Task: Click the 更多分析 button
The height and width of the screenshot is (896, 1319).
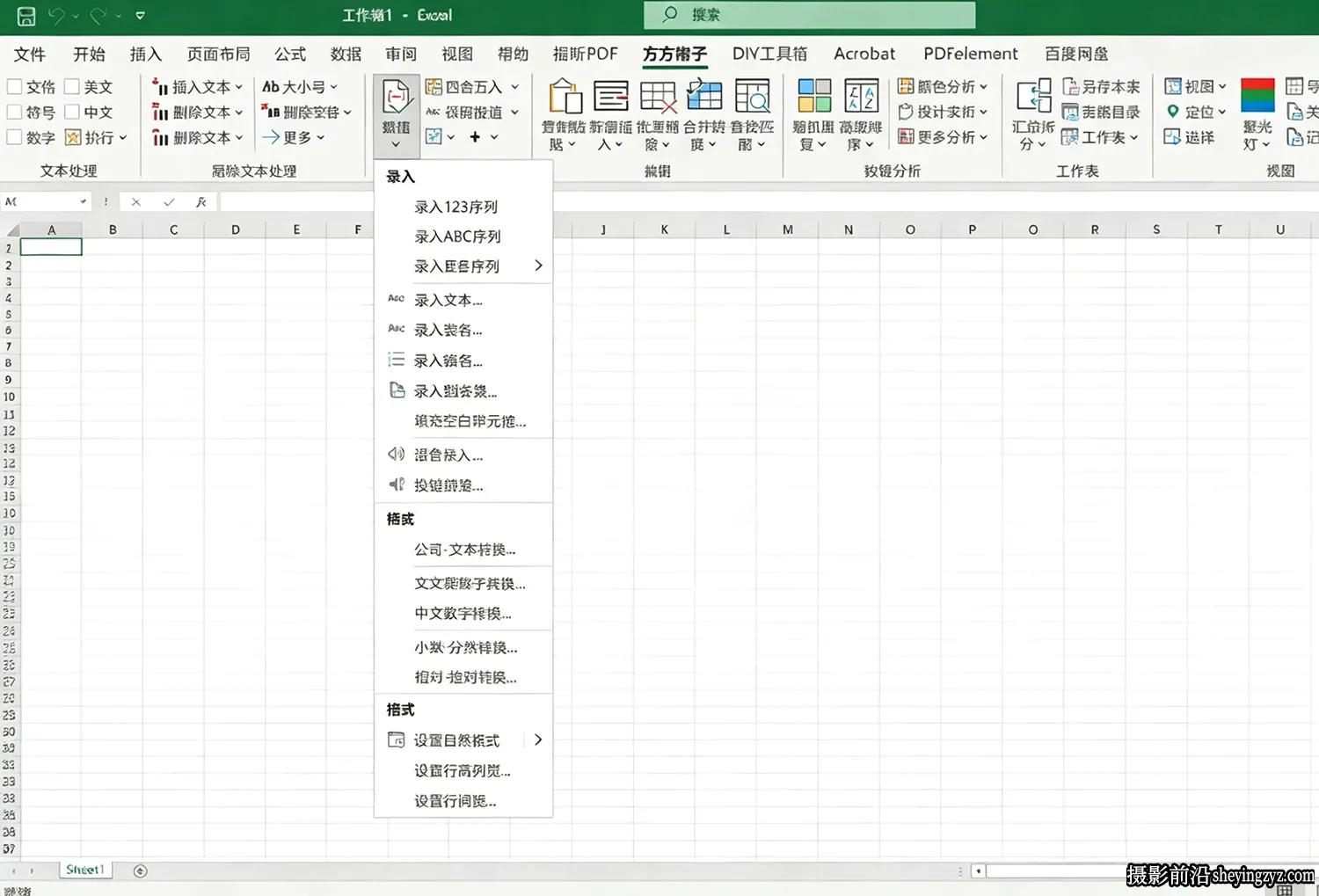Action: [943, 136]
